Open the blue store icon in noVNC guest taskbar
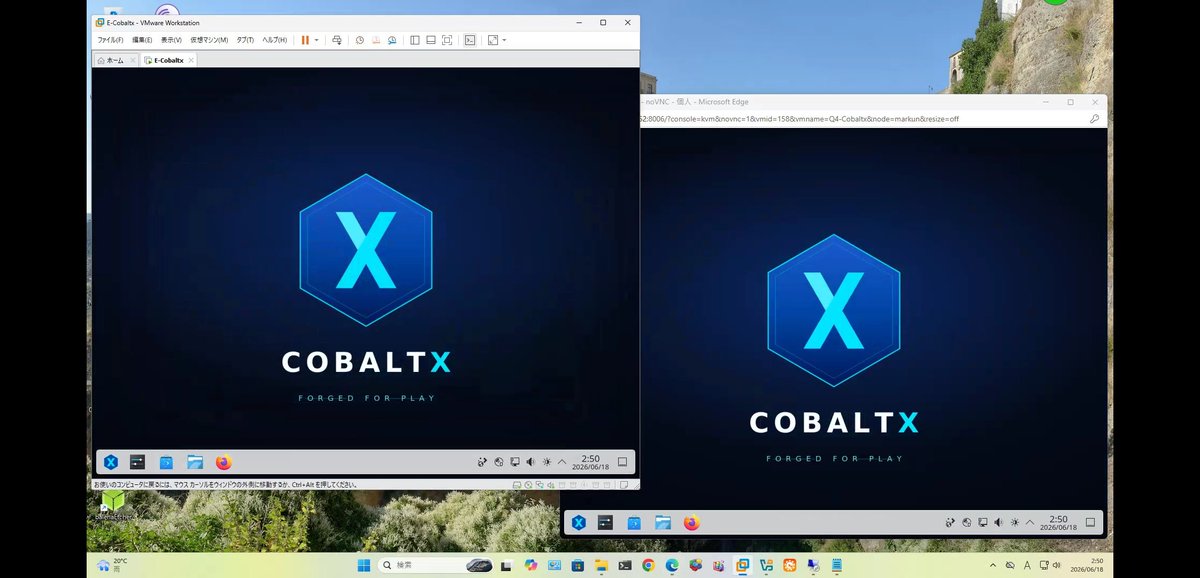Viewport: 1200px width, 578px height. tap(634, 522)
